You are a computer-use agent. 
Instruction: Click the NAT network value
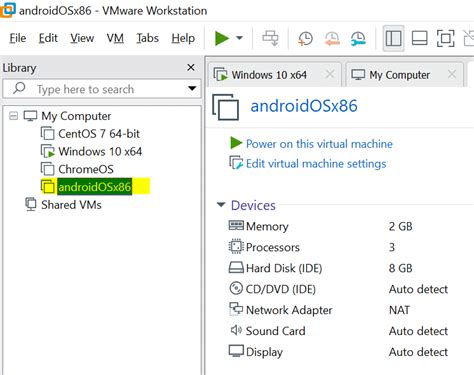click(399, 310)
